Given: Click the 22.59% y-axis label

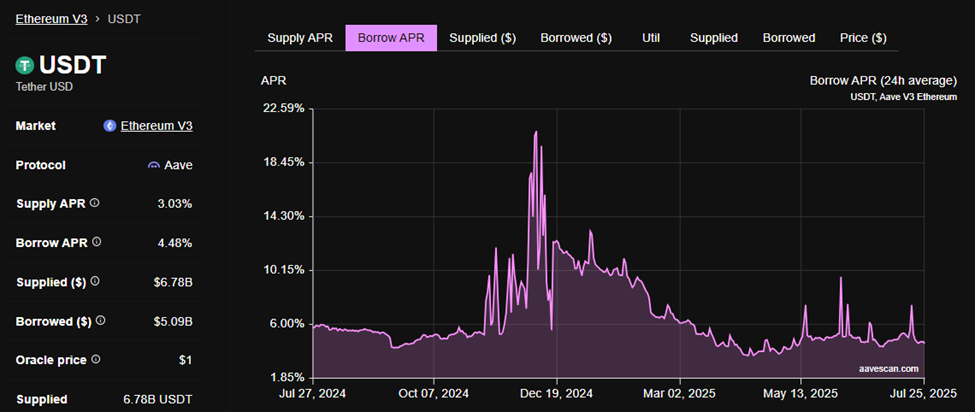Looking at the screenshot, I should coord(283,109).
